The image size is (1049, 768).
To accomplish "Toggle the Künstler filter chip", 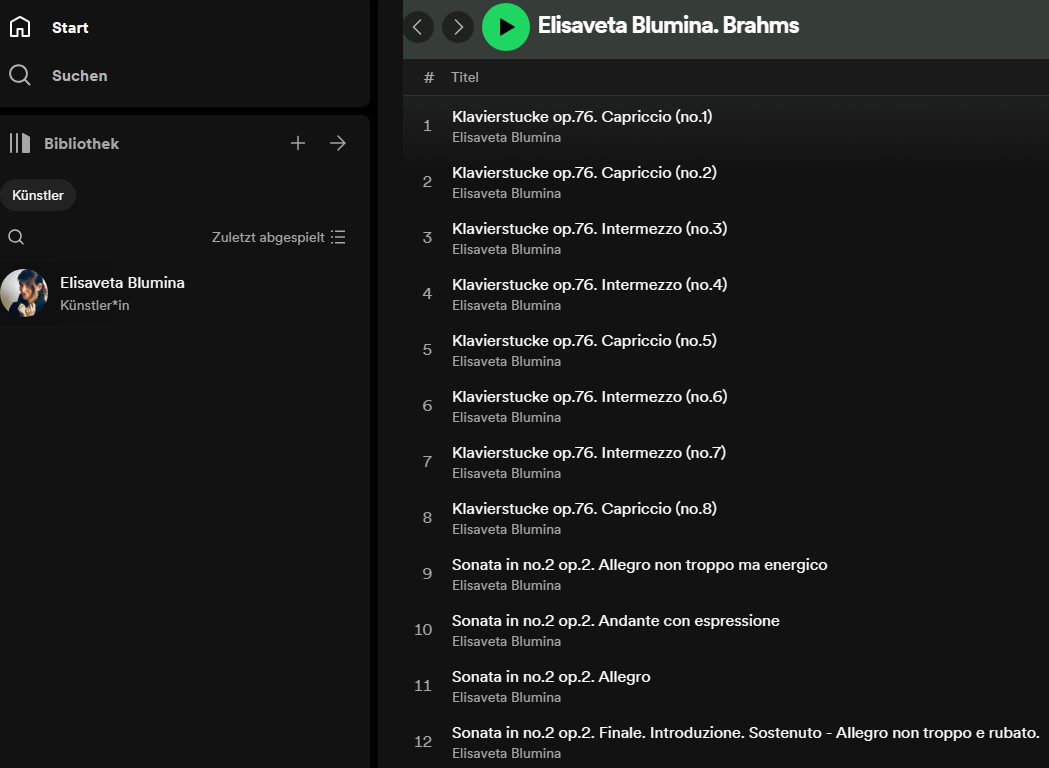I will point(38,195).
